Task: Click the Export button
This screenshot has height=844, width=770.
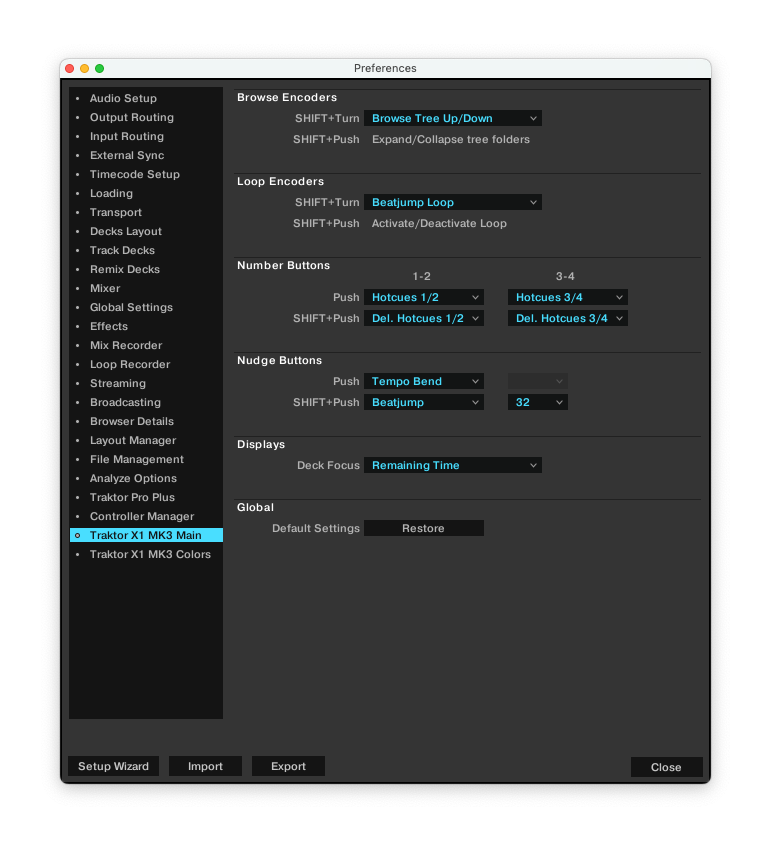Action: pyautogui.click(x=288, y=766)
